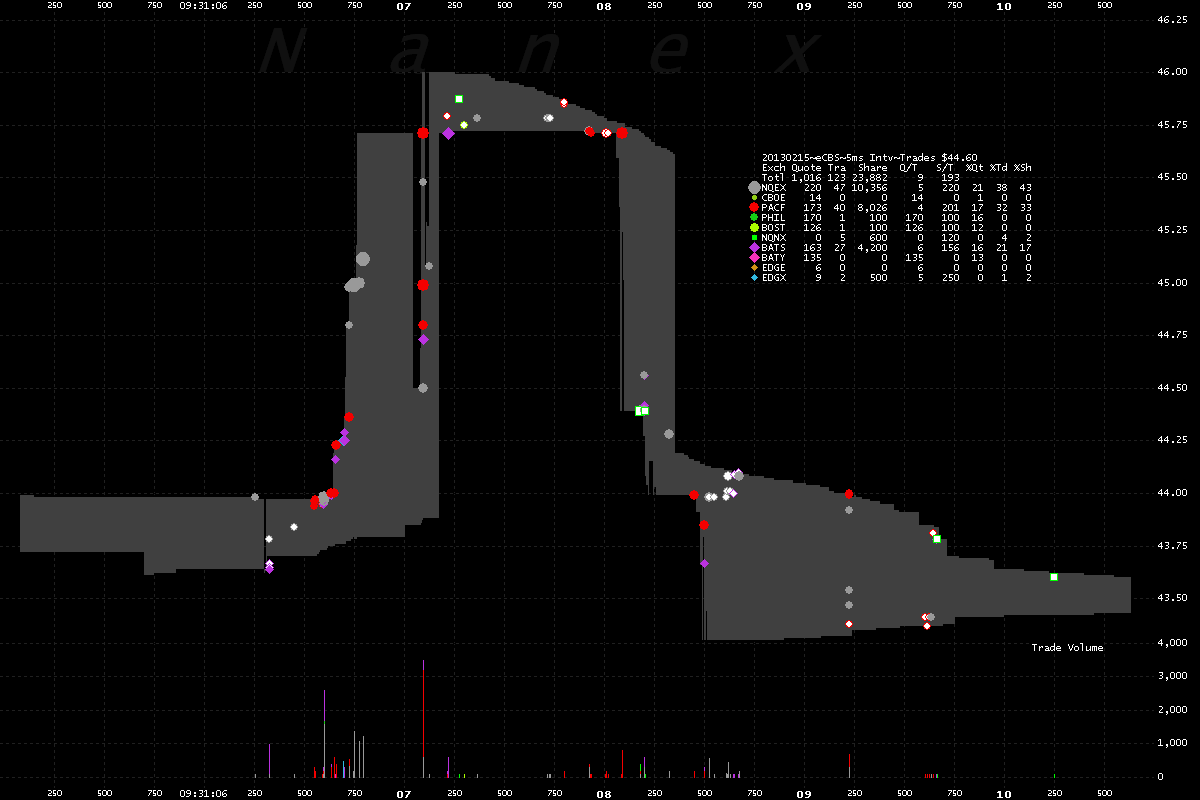The image size is (1200, 800).
Task: Click the green PHIL legend dot
Action: (754, 217)
